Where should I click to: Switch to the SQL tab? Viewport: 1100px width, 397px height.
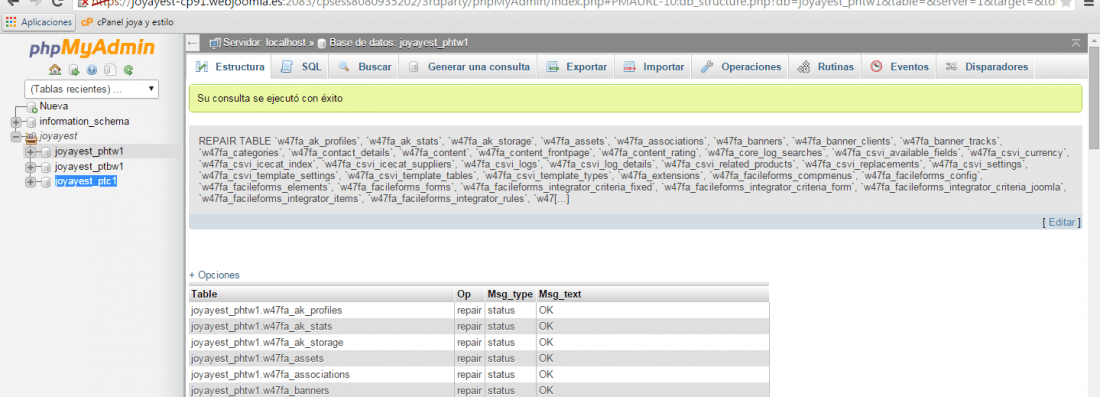301,67
